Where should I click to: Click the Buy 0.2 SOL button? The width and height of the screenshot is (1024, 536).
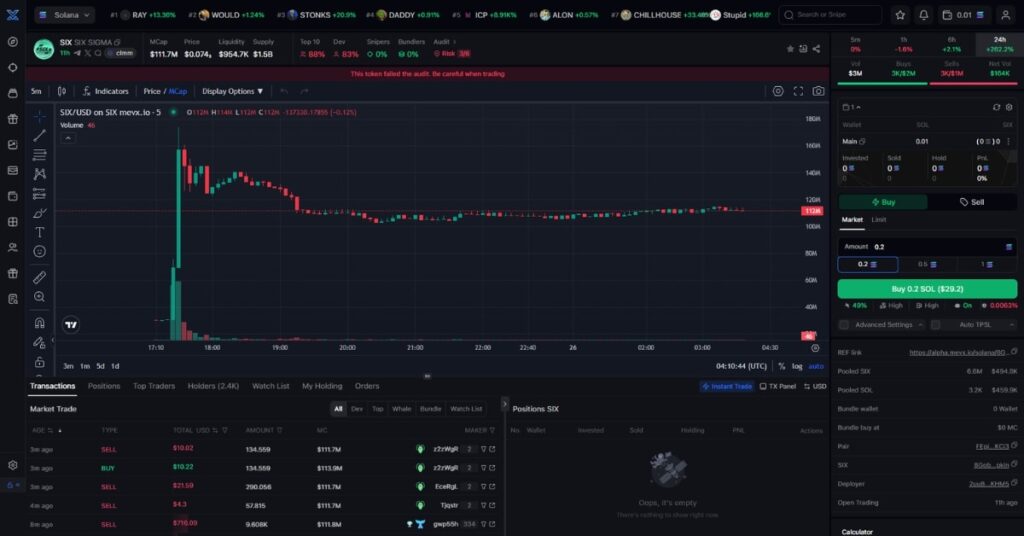pyautogui.click(x=927, y=289)
